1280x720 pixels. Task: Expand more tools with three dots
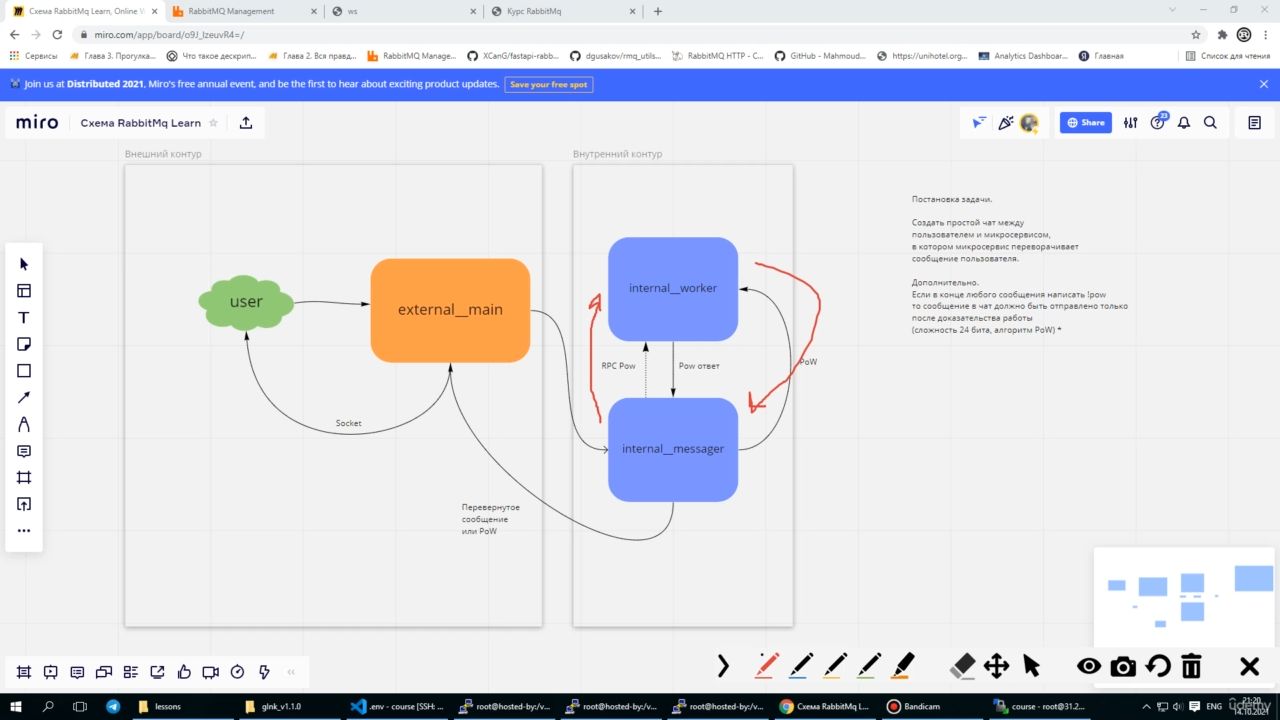coord(24,531)
